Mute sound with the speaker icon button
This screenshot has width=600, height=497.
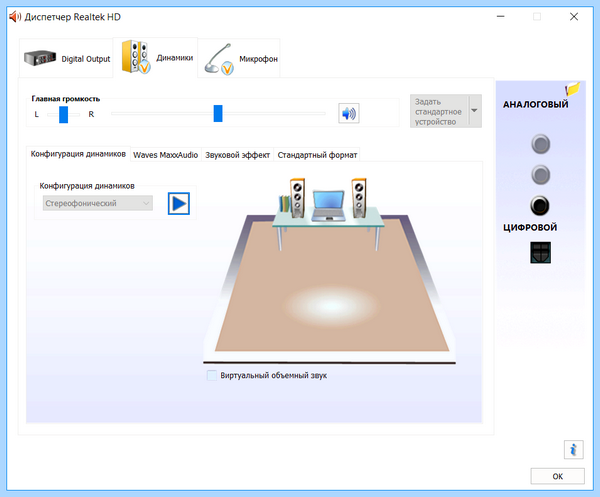(x=349, y=113)
